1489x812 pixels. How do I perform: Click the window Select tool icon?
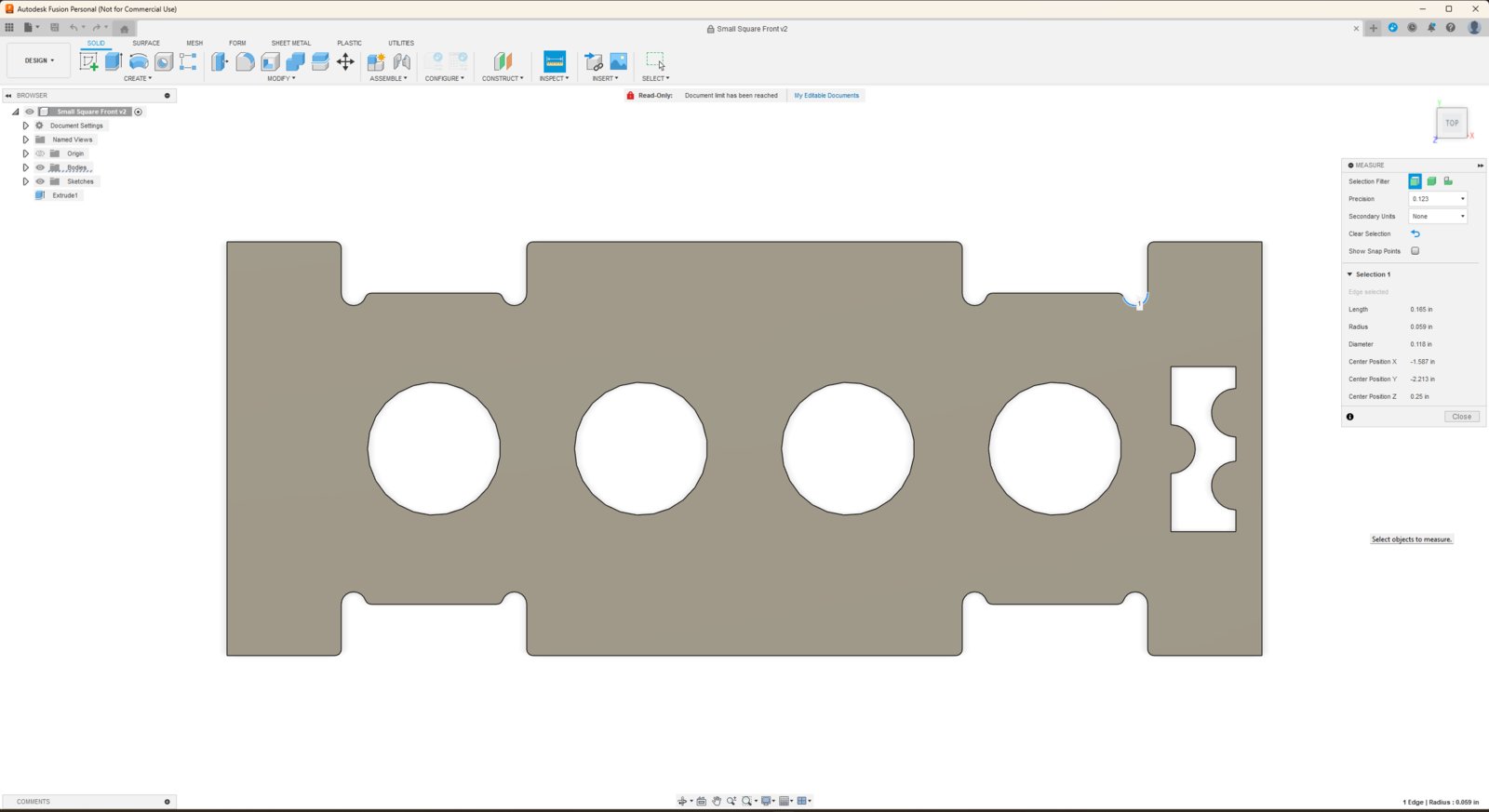[x=656, y=61]
